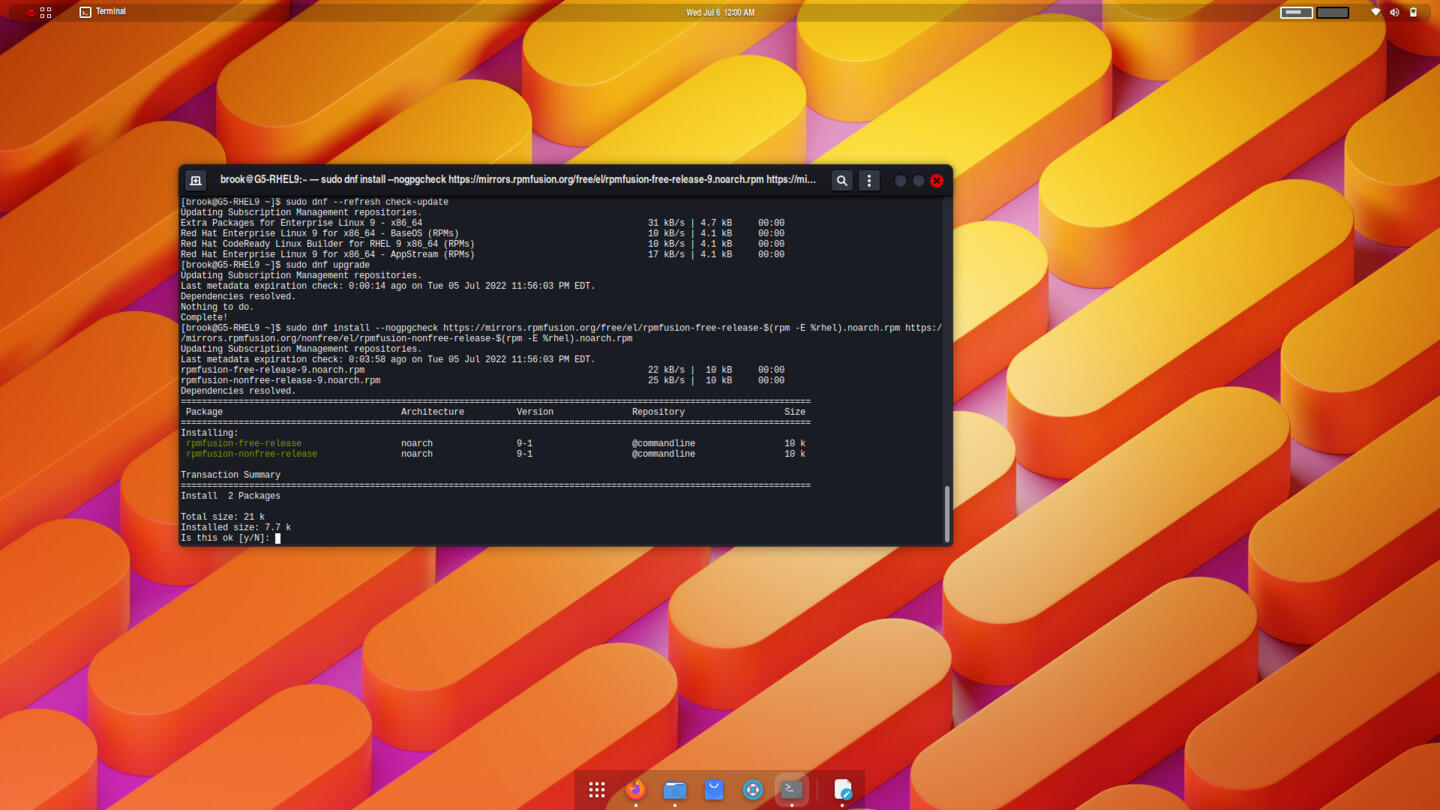Click the terminal window scrollbar
1440x810 pixels.
[x=946, y=514]
